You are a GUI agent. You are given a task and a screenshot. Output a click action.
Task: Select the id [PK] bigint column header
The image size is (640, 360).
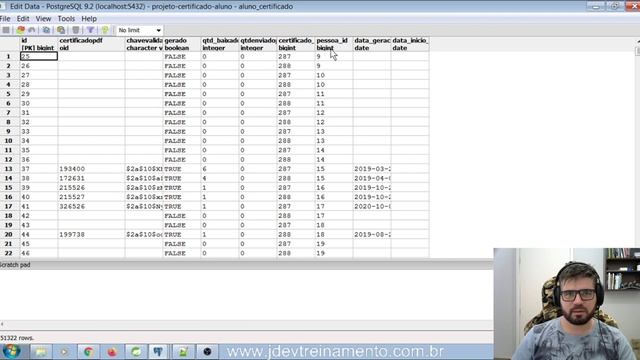[39, 44]
